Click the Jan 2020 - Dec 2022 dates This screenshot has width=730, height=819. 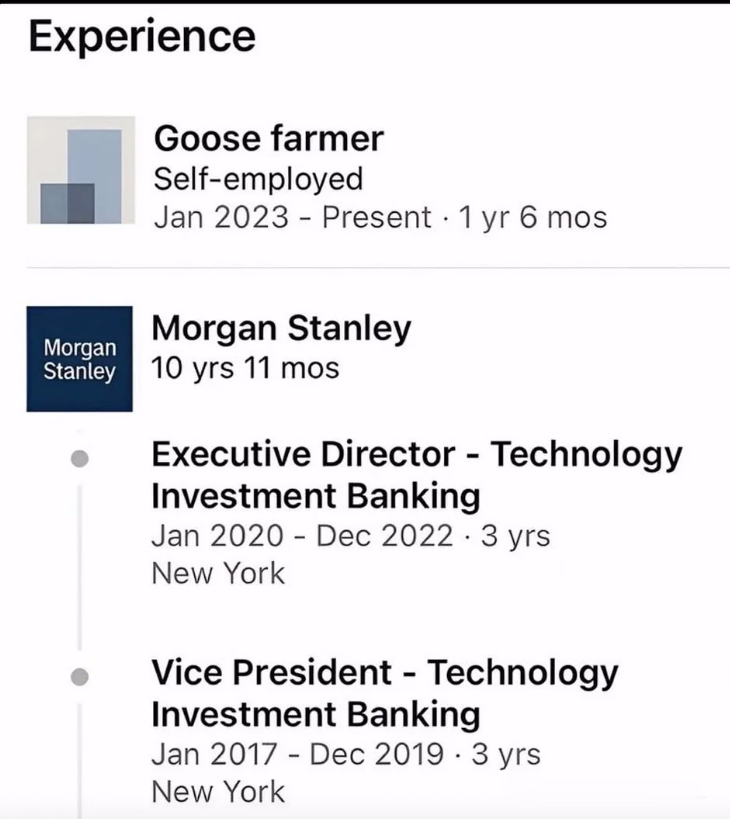pyautogui.click(x=302, y=536)
